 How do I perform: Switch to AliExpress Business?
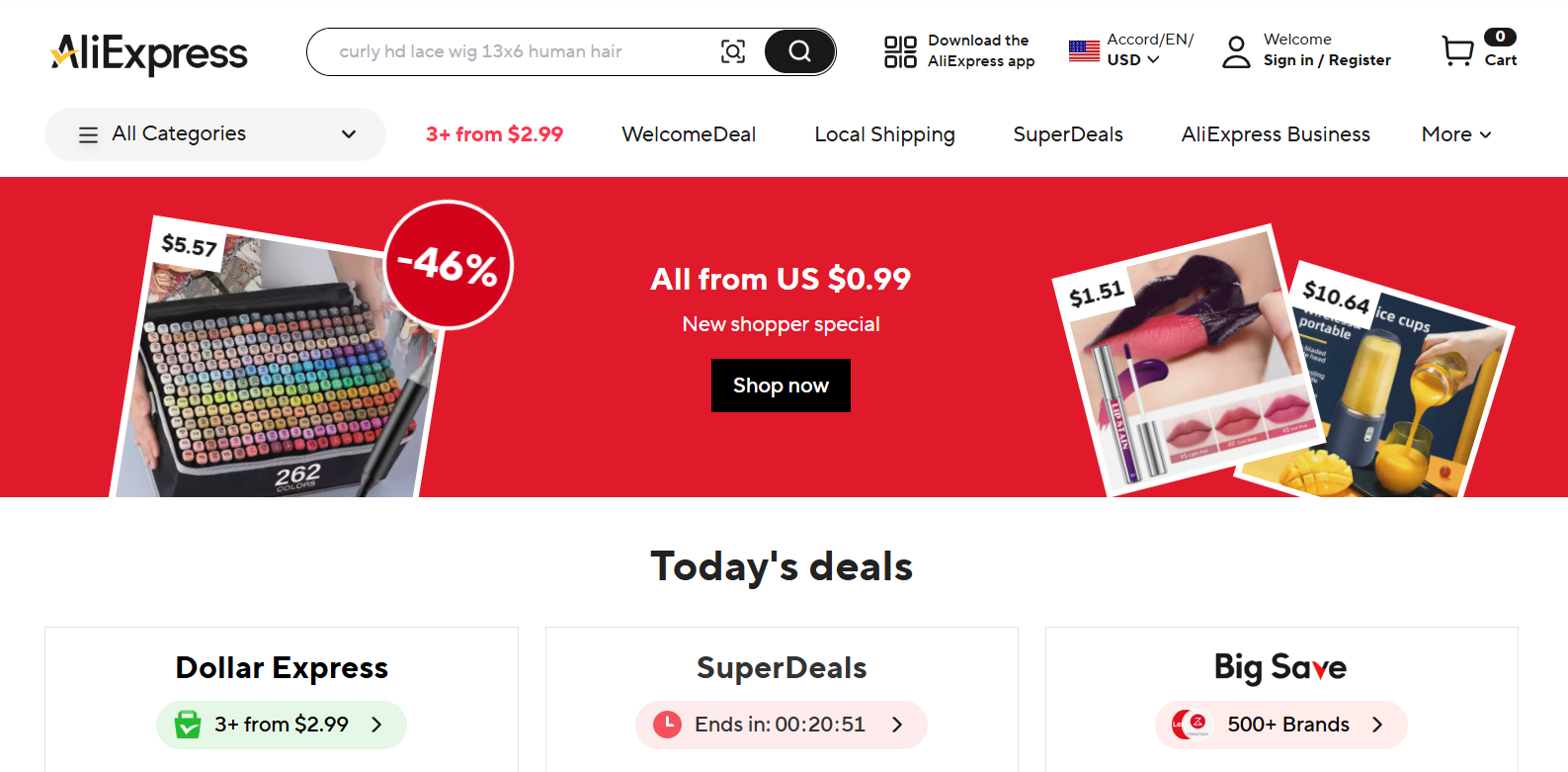[x=1276, y=133]
